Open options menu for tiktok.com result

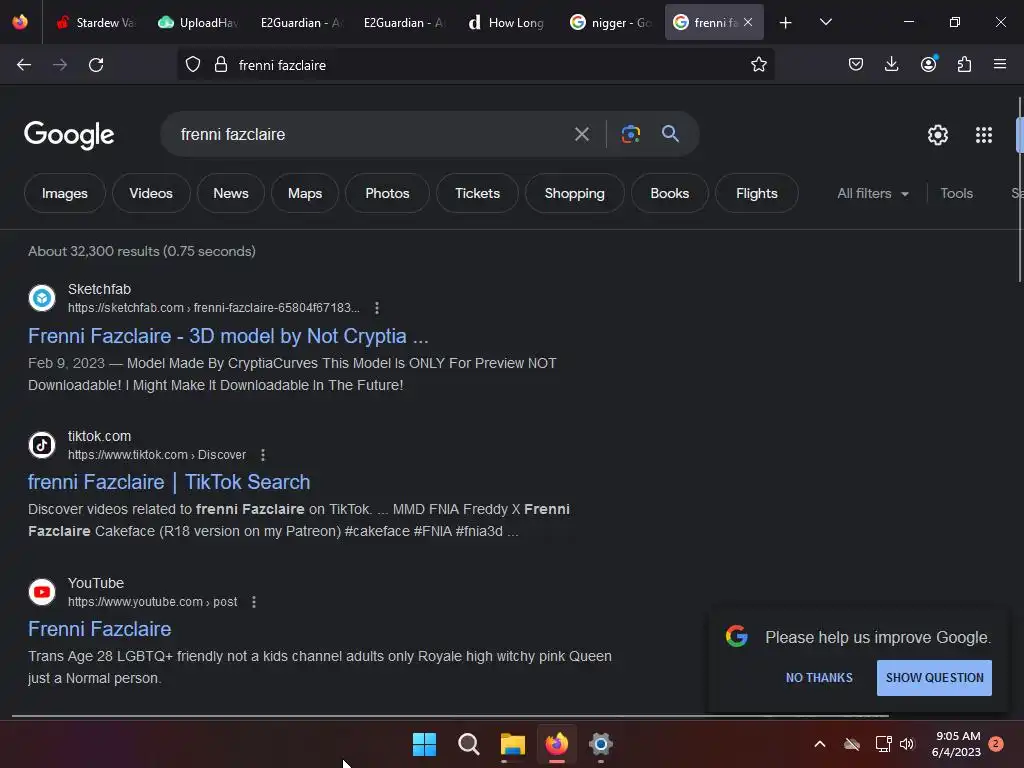point(263,455)
